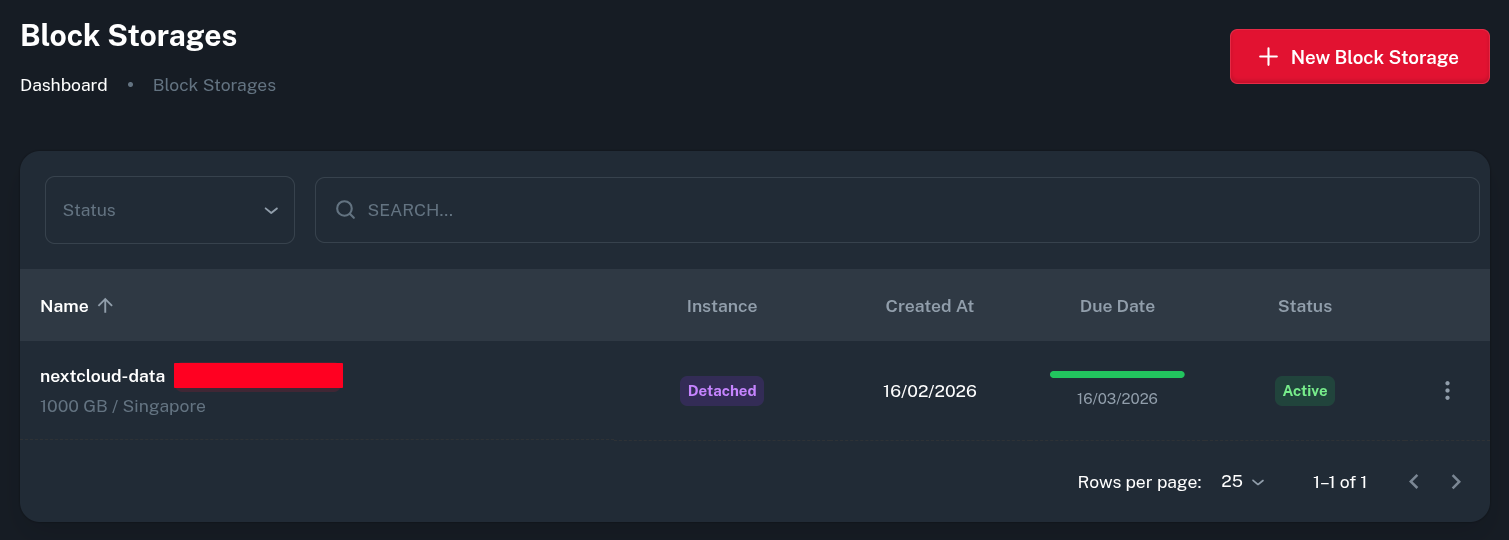Open the Status filter dropdown
1509x540 pixels.
[x=169, y=210]
